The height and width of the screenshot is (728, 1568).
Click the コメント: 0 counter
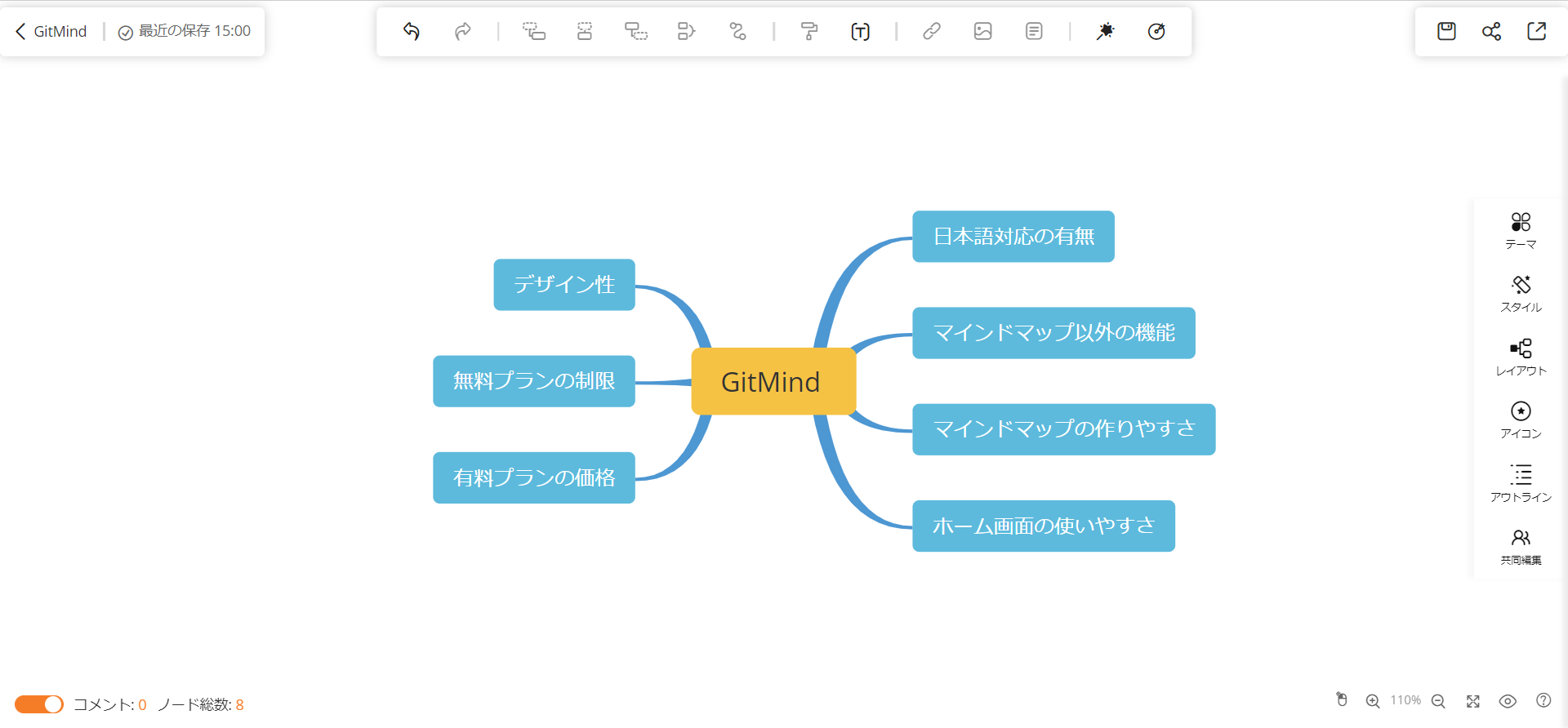point(110,704)
